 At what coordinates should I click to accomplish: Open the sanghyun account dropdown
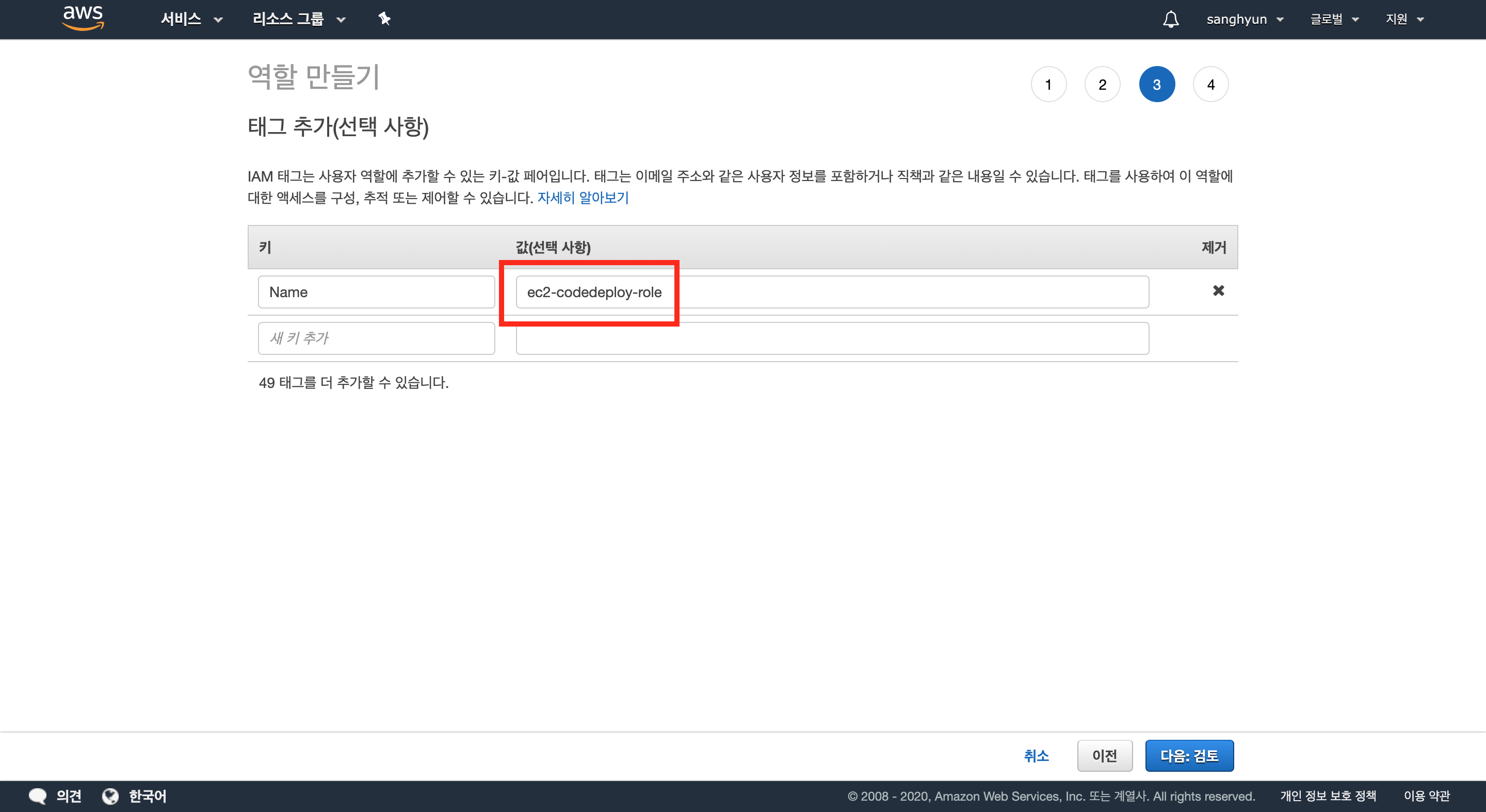pos(1245,19)
